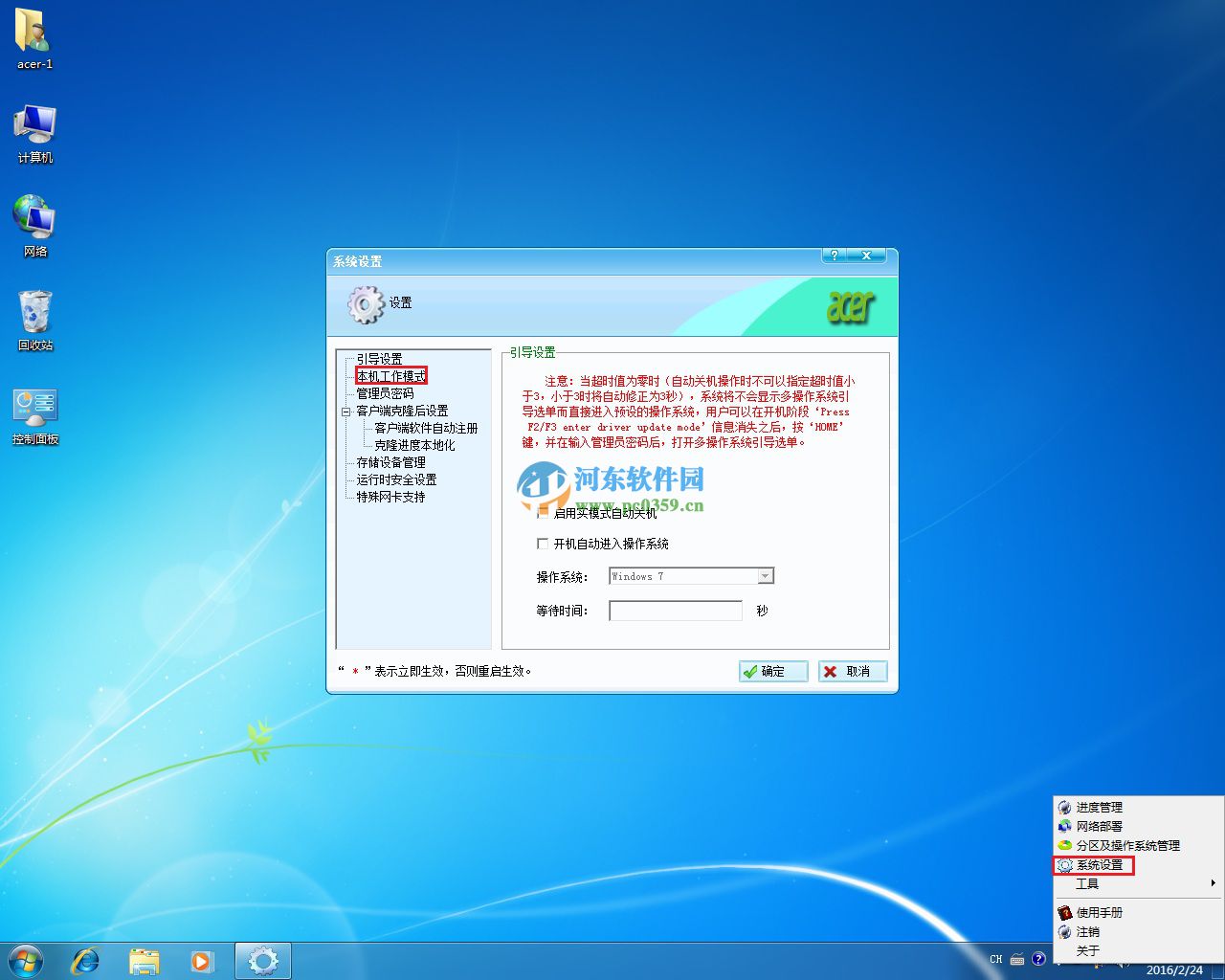
Task: Click the gear settings app taskbar button
Action: (263, 961)
